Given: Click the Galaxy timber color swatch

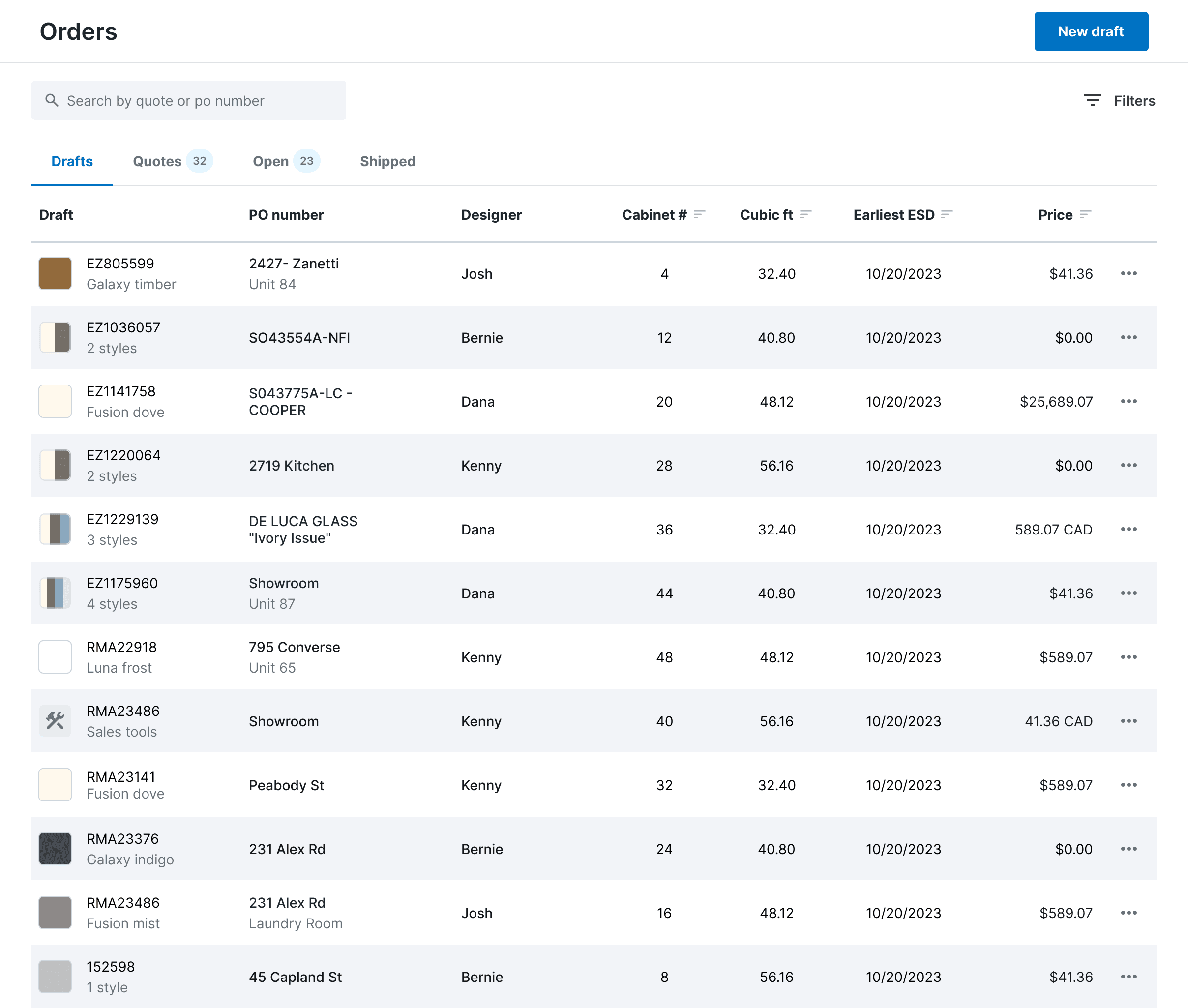Looking at the screenshot, I should (x=56, y=274).
